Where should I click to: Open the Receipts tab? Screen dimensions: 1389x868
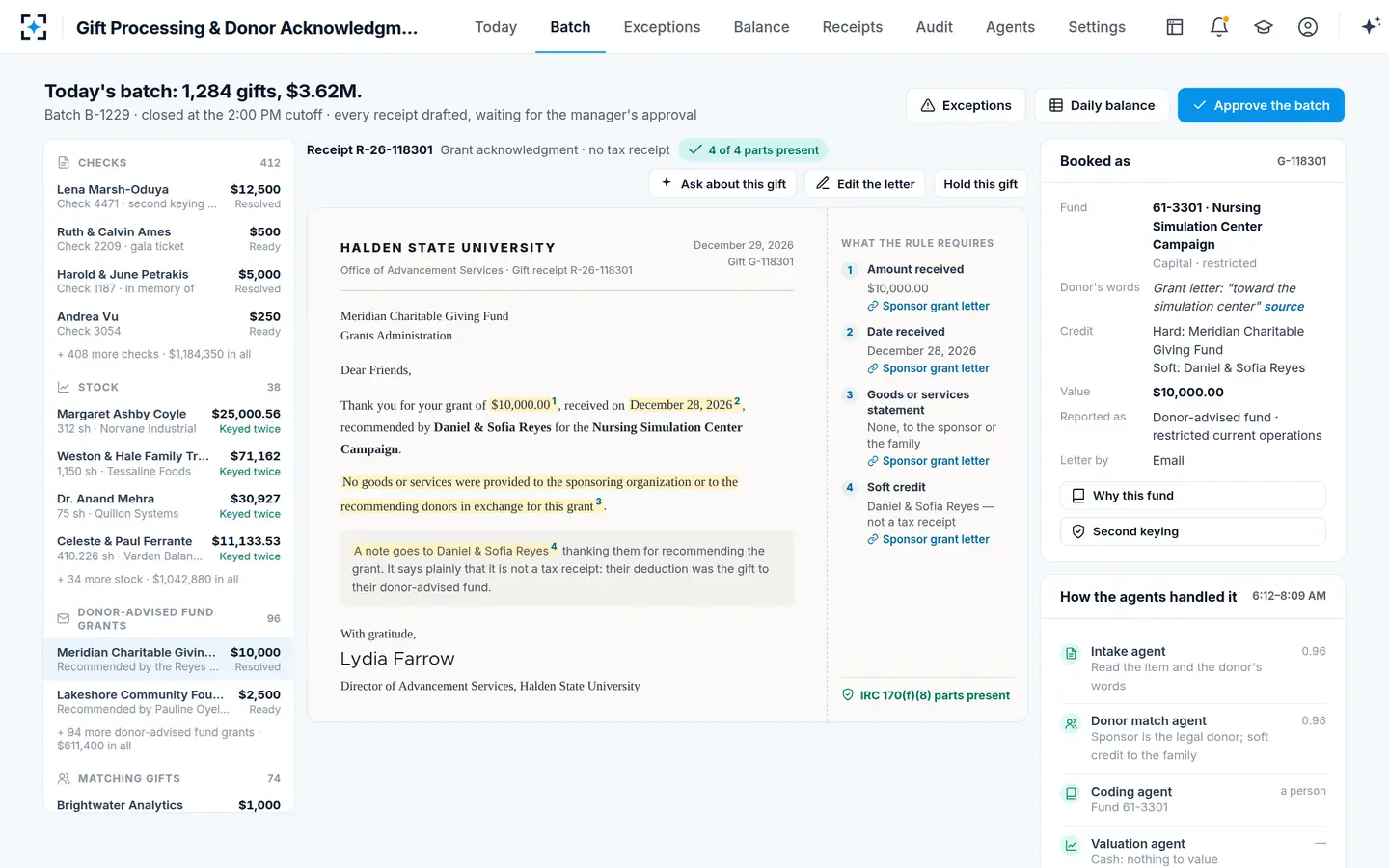(853, 27)
